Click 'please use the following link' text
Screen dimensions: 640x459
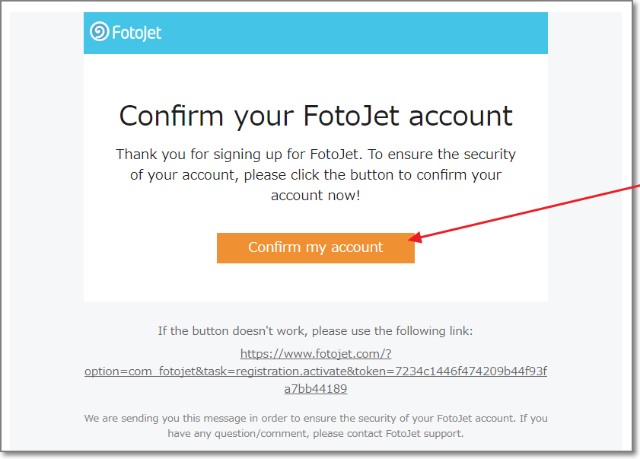[x=390, y=331]
